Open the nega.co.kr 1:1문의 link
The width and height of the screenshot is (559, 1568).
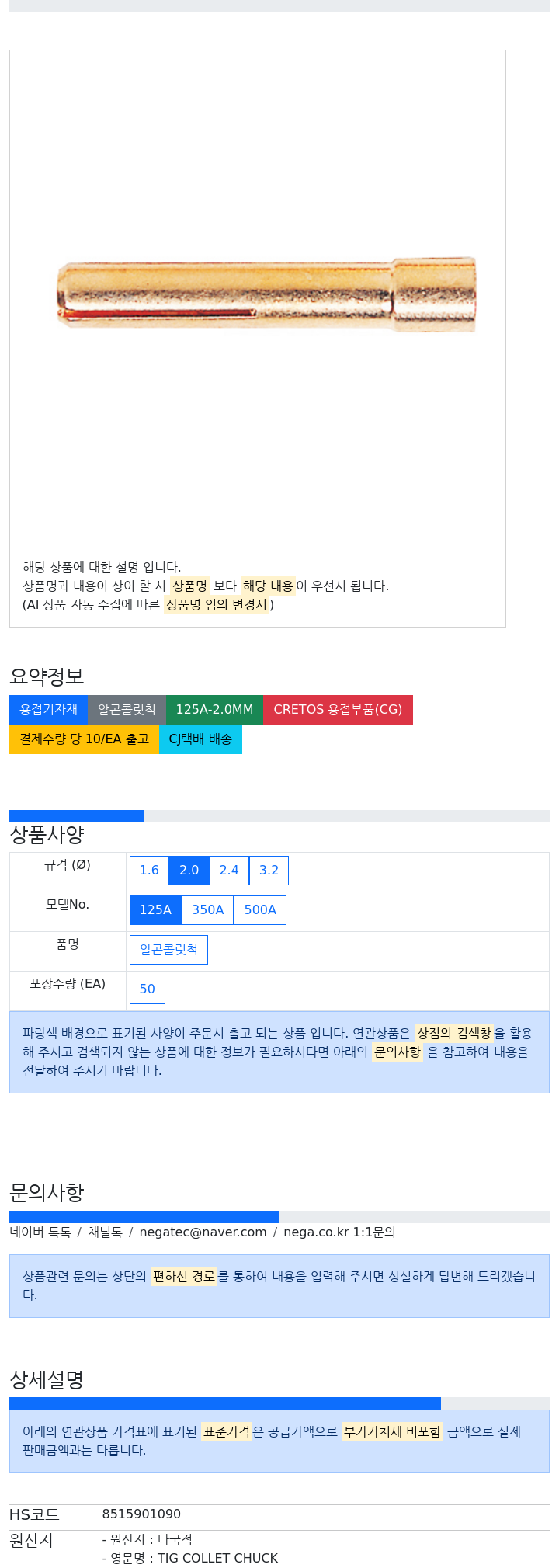(339, 1232)
